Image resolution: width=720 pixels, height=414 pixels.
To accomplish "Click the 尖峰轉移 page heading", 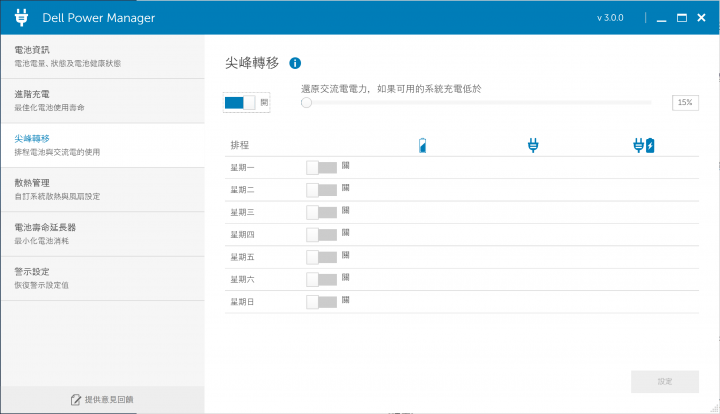I will coord(252,63).
